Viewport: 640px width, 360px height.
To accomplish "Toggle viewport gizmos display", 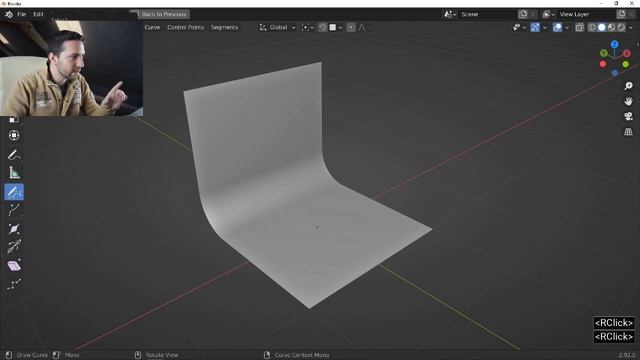I will (x=535, y=27).
